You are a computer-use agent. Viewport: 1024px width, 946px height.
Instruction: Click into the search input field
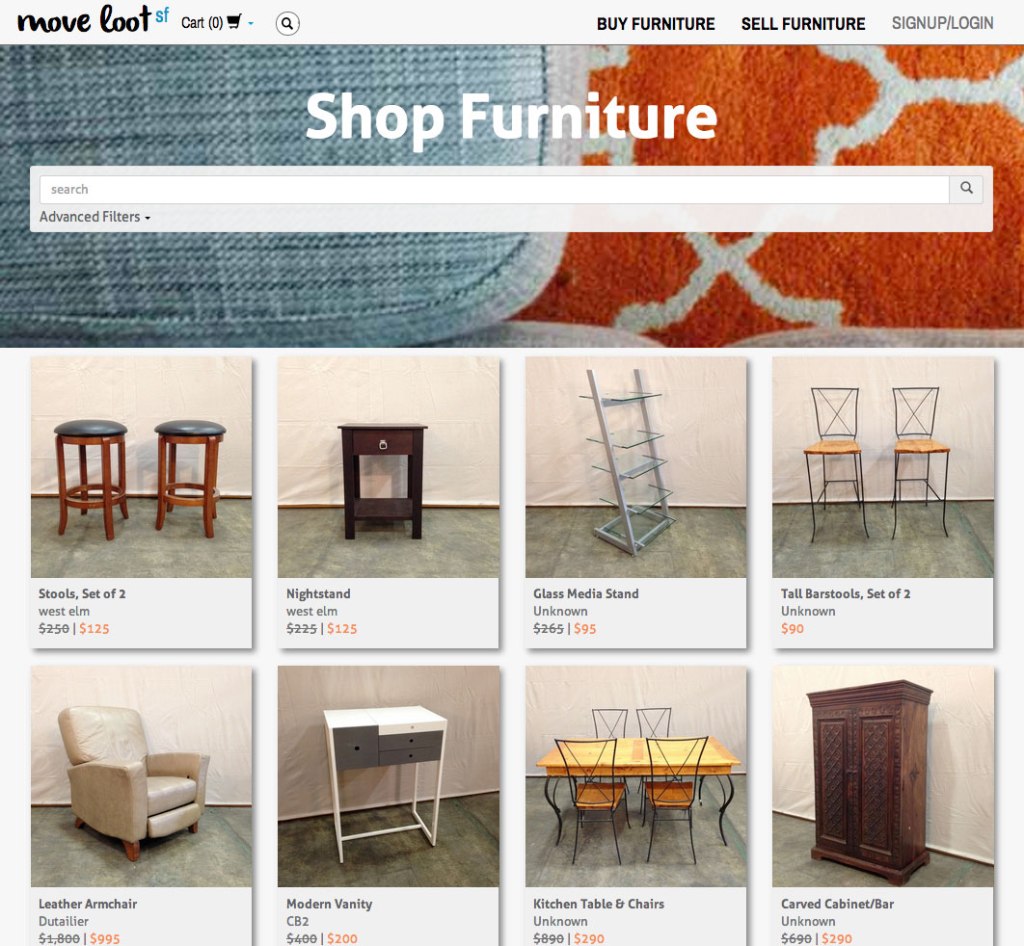494,189
